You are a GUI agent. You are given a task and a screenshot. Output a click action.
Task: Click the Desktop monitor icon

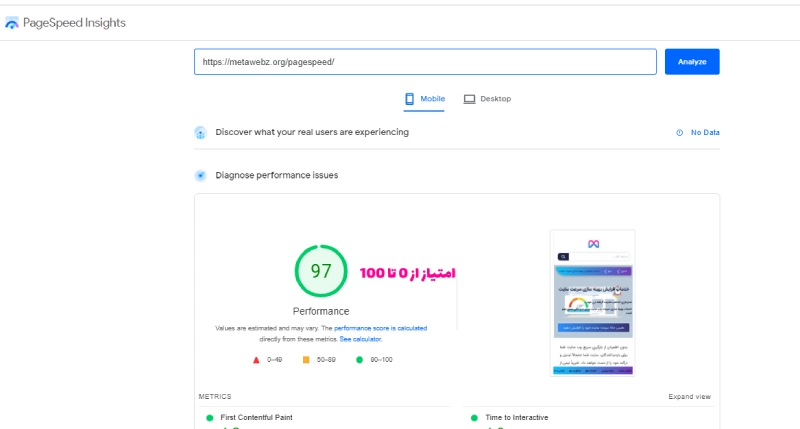point(469,99)
